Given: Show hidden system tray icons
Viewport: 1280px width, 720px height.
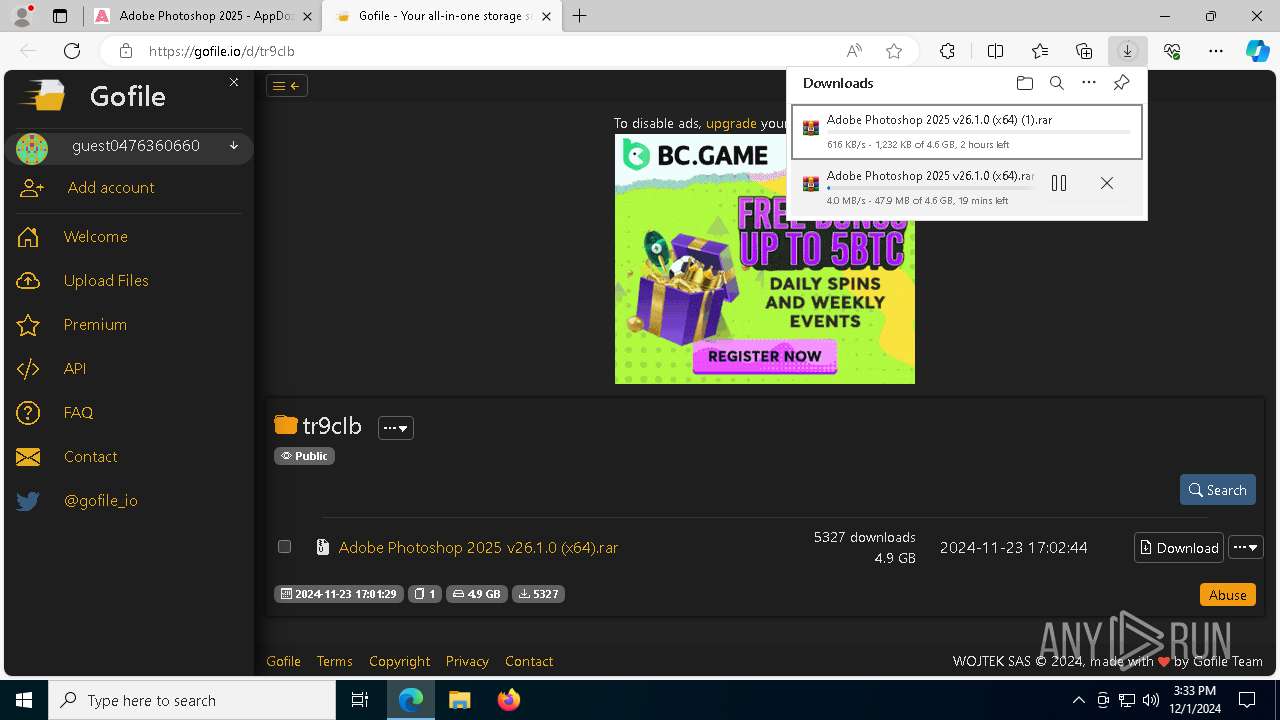Looking at the screenshot, I should pyautogui.click(x=1078, y=700).
